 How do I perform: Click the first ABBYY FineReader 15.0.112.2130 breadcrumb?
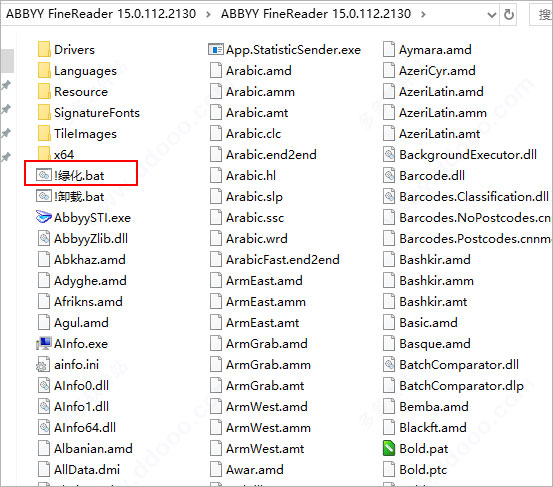click(101, 14)
